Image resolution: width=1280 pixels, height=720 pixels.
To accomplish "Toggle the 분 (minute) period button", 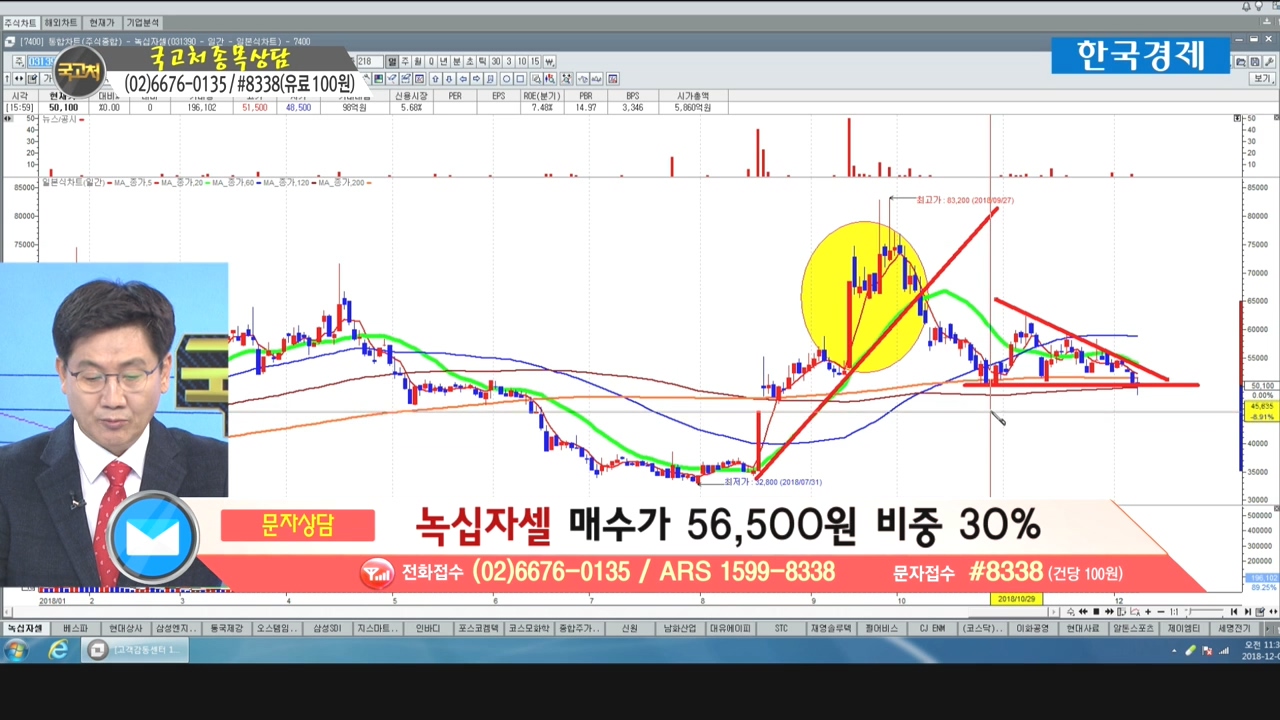I will click(x=457, y=61).
